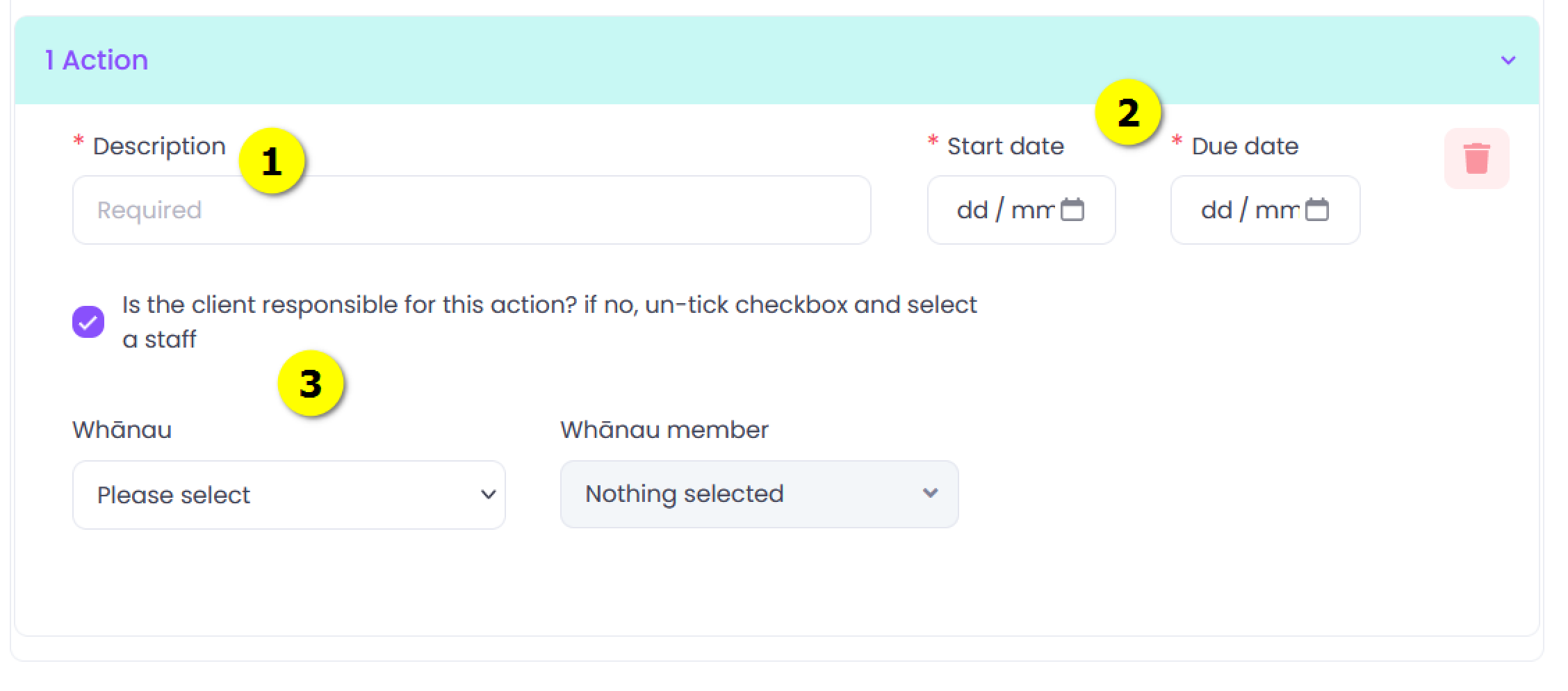The height and width of the screenshot is (691, 1568).
Task: Click the client responsible checkbox label text
Action: [x=550, y=322]
